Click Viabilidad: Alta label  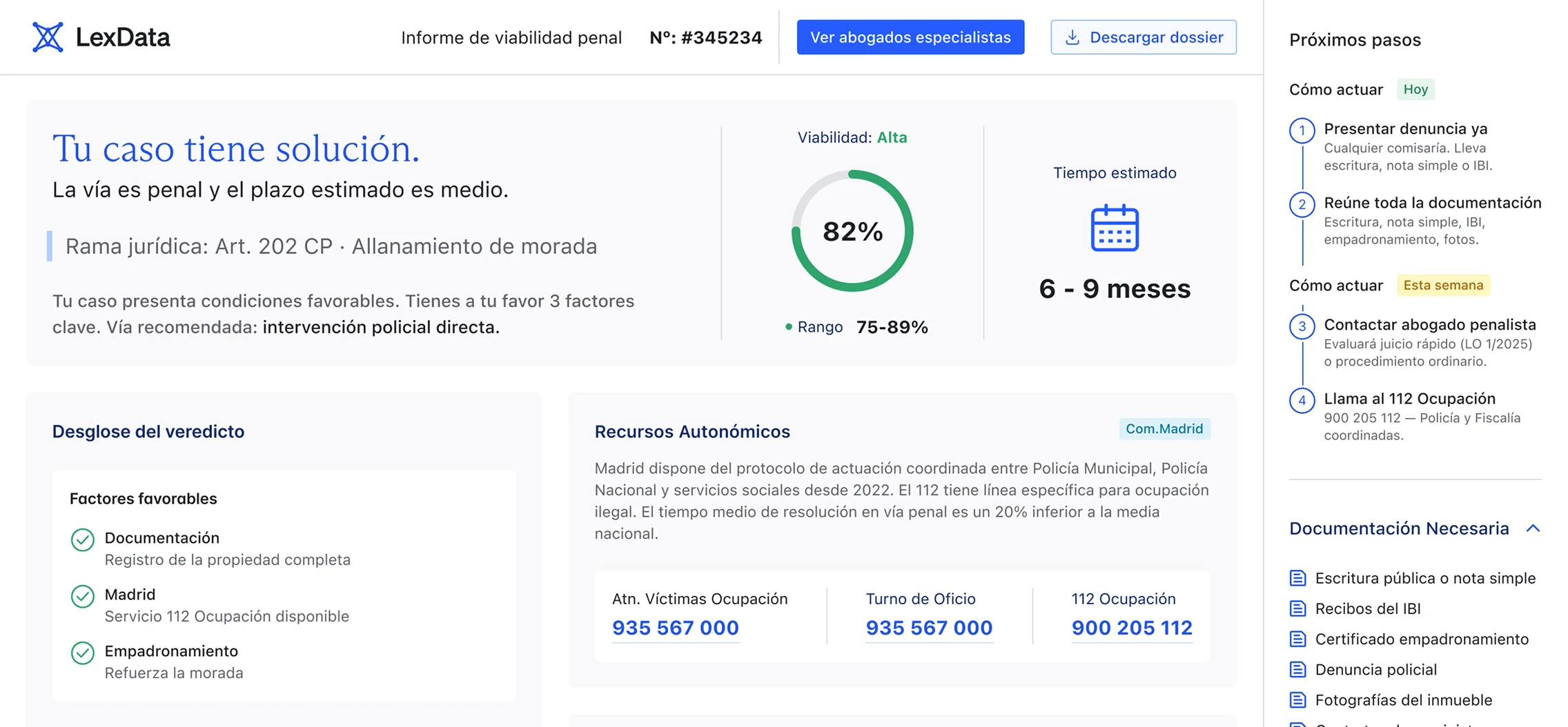point(852,137)
